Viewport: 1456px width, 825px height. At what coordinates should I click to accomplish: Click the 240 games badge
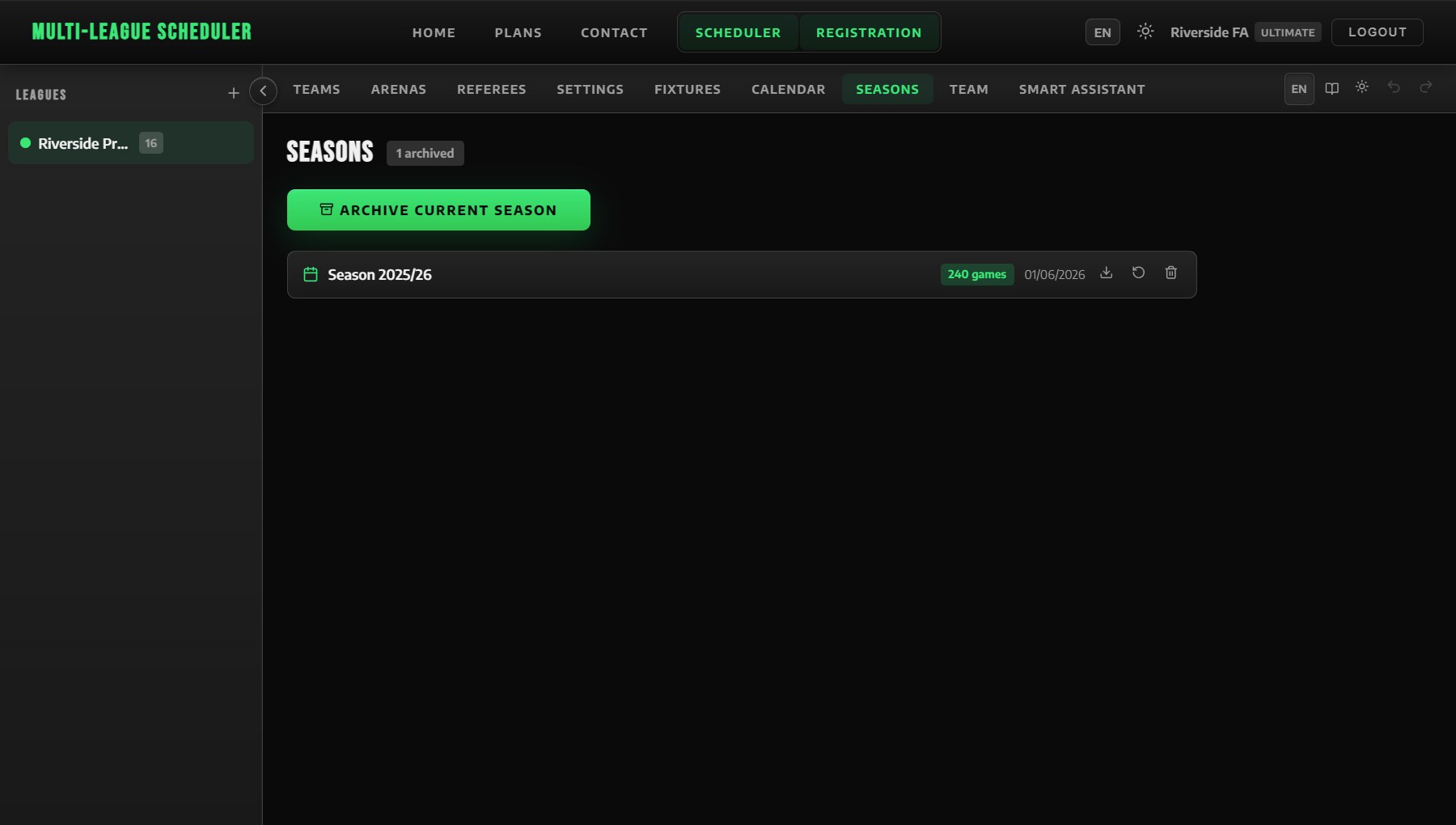point(977,274)
